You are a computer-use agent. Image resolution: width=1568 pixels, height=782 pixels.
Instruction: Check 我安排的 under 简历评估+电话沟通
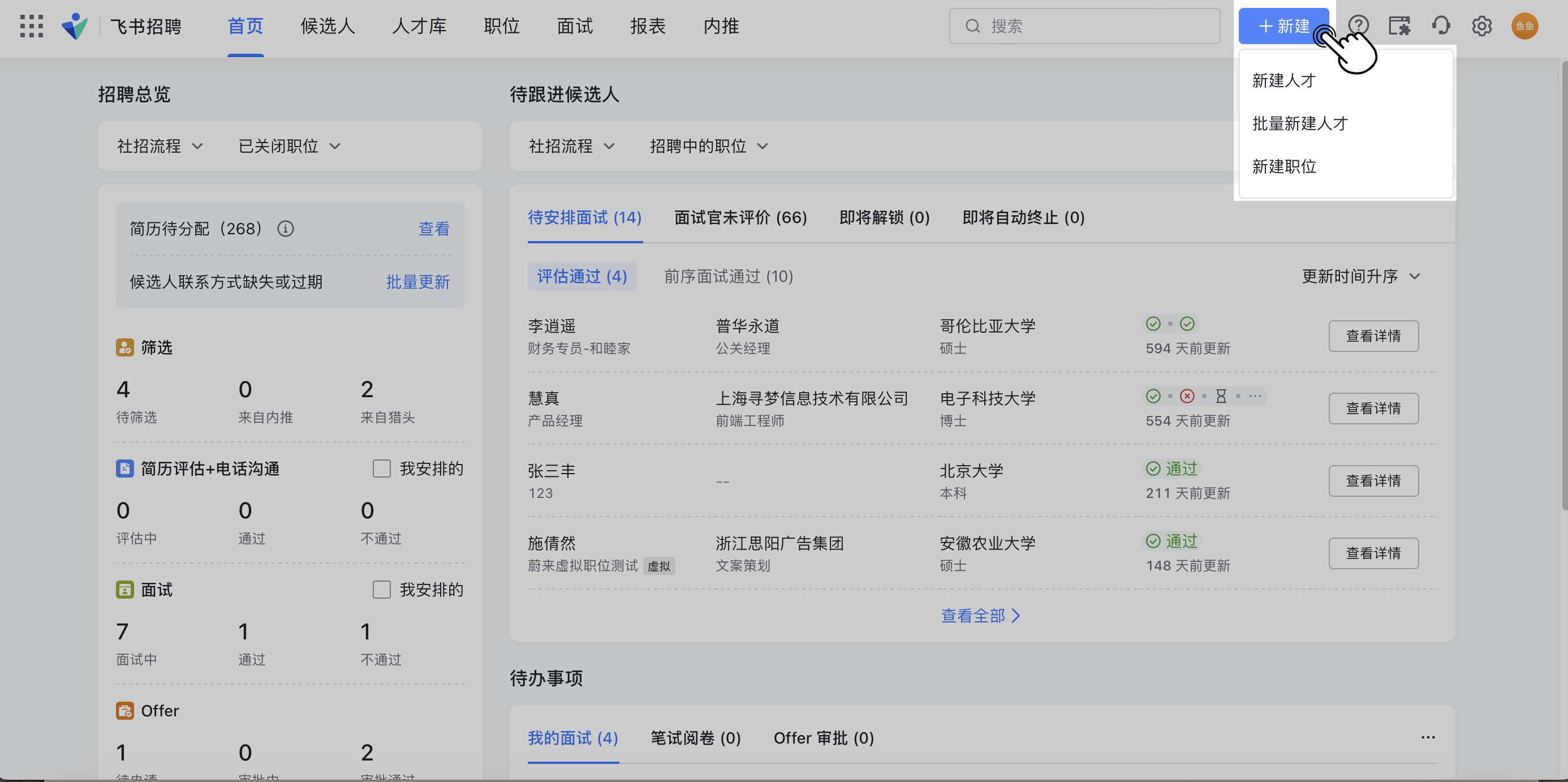(382, 469)
